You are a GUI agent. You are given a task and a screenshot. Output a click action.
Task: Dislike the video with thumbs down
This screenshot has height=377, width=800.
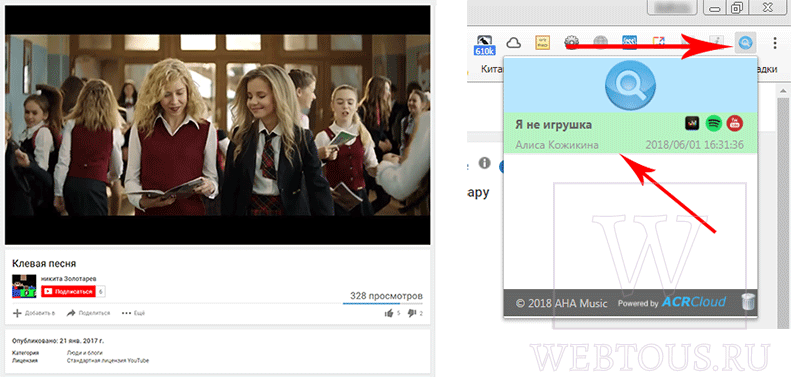tap(415, 313)
